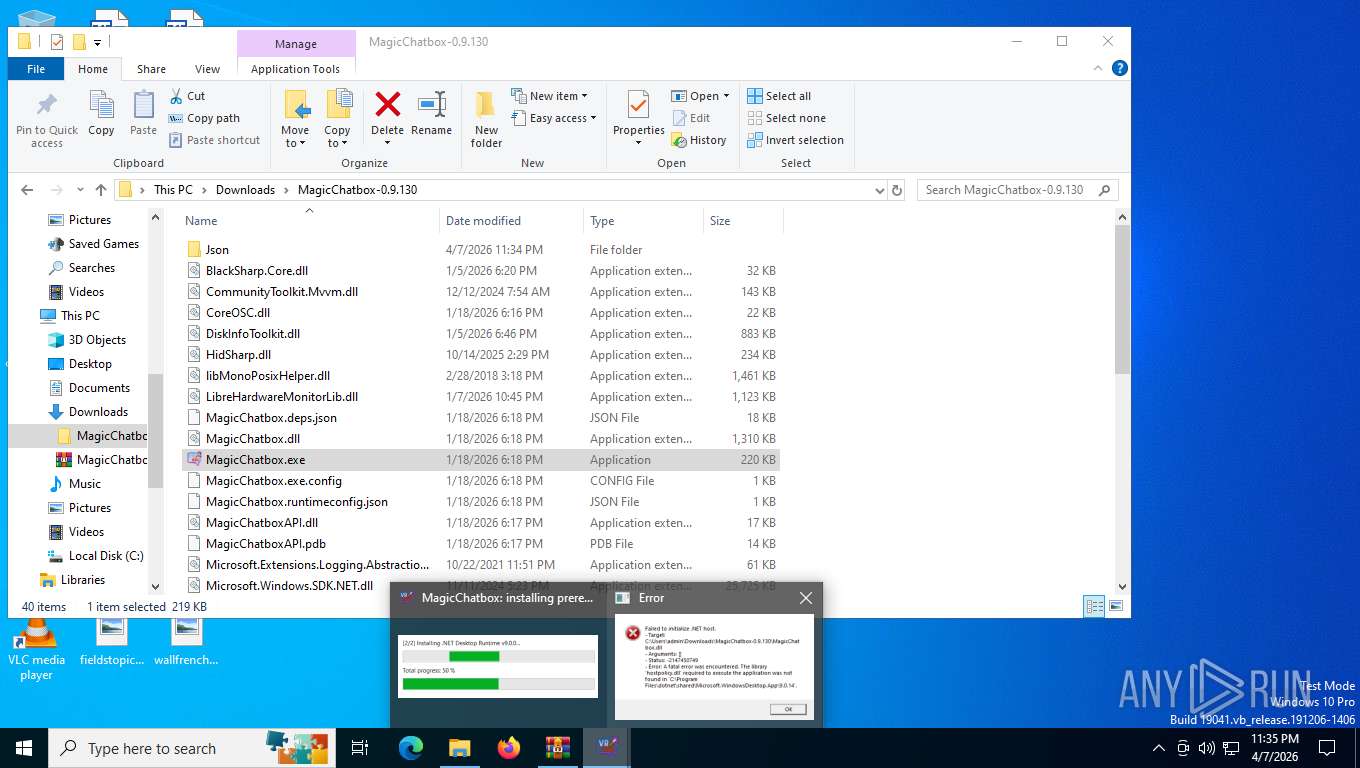This screenshot has width=1360, height=768.
Task: Open Microsoft Edge from taskbar
Action: click(411, 748)
